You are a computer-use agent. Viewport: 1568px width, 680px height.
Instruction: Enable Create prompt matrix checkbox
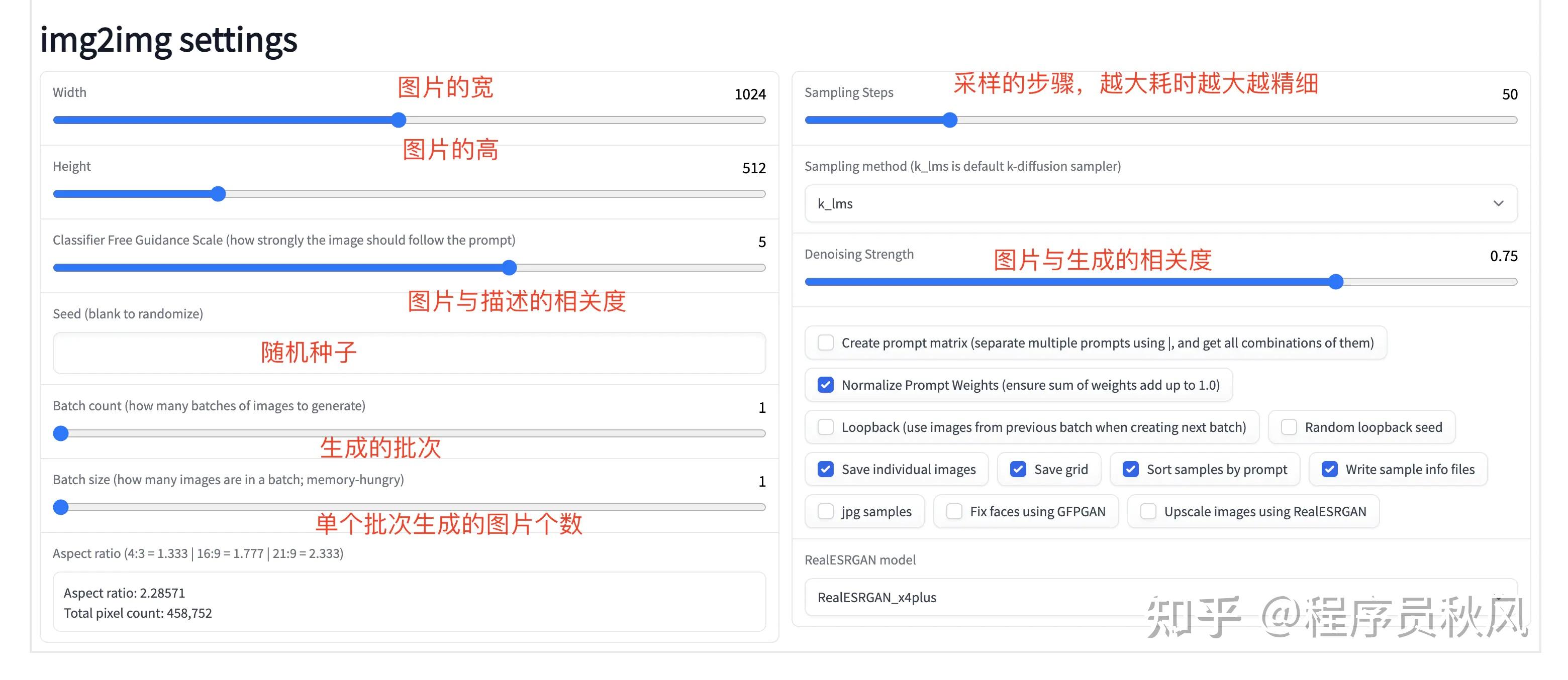(825, 343)
